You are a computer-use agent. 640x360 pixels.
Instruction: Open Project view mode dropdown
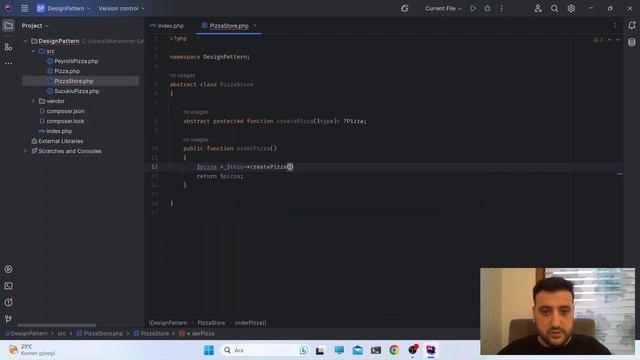click(x=35, y=26)
